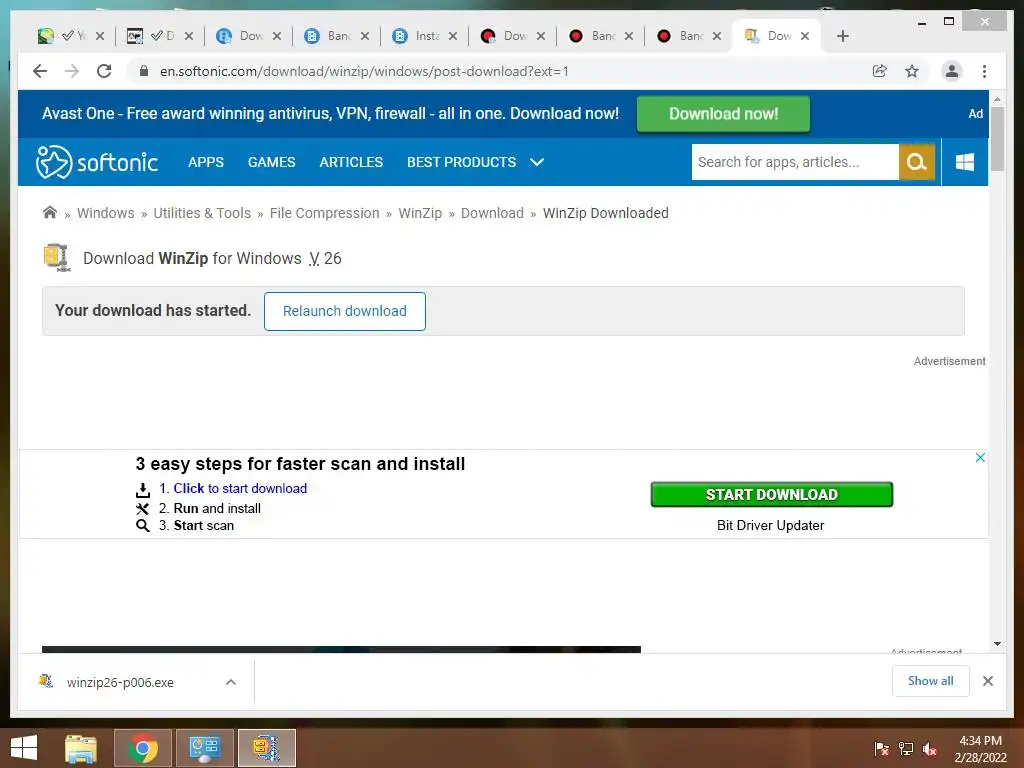Image resolution: width=1024 pixels, height=768 pixels.
Task: Bookmark this page with the star
Action: [912, 71]
